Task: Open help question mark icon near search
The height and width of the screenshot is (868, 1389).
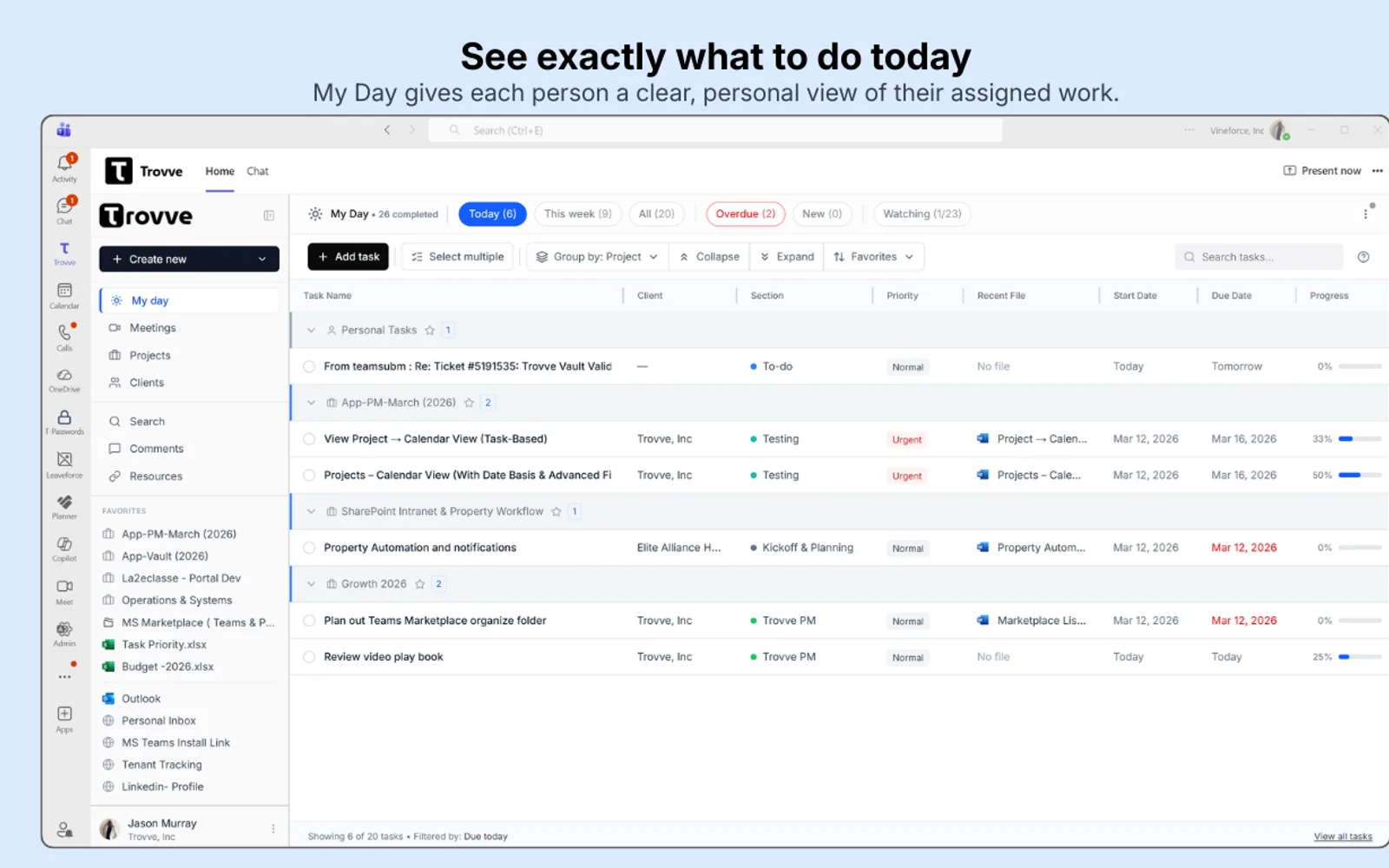Action: pos(1363,257)
